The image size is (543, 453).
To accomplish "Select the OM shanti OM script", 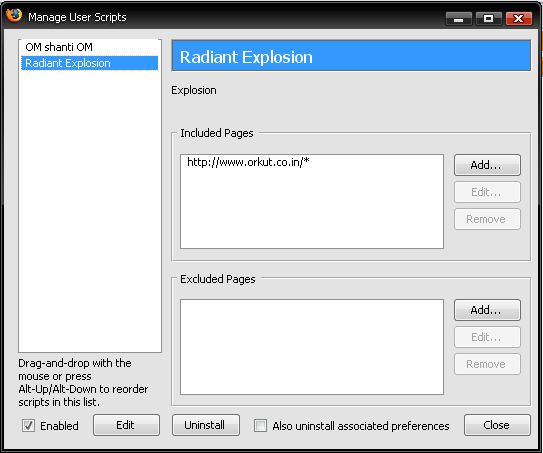I will click(59, 47).
